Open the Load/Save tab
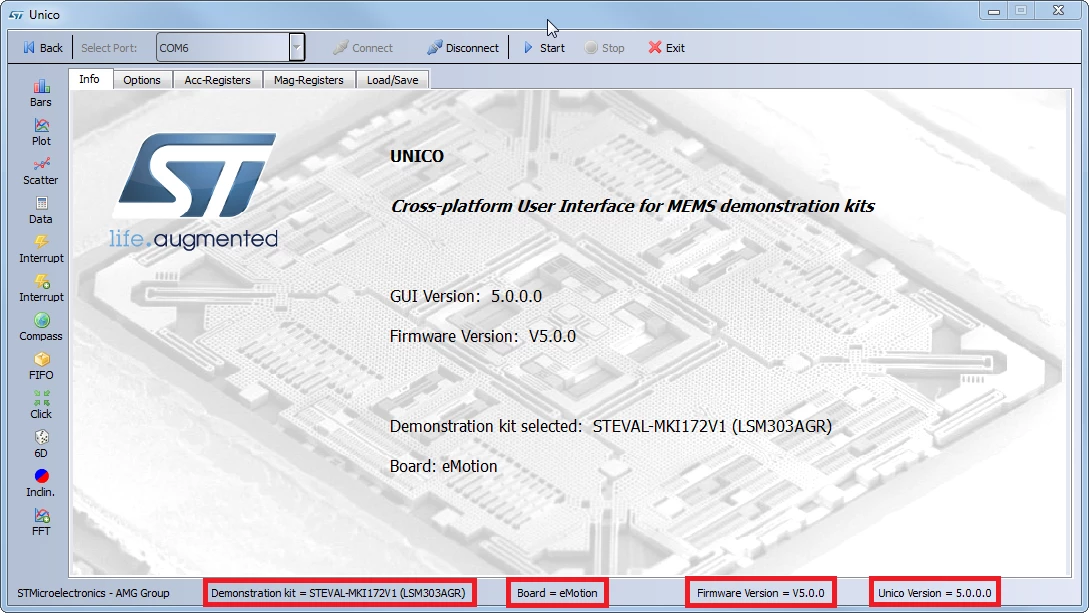Screen dimensions: 1089x613 pyautogui.click(x=392, y=80)
